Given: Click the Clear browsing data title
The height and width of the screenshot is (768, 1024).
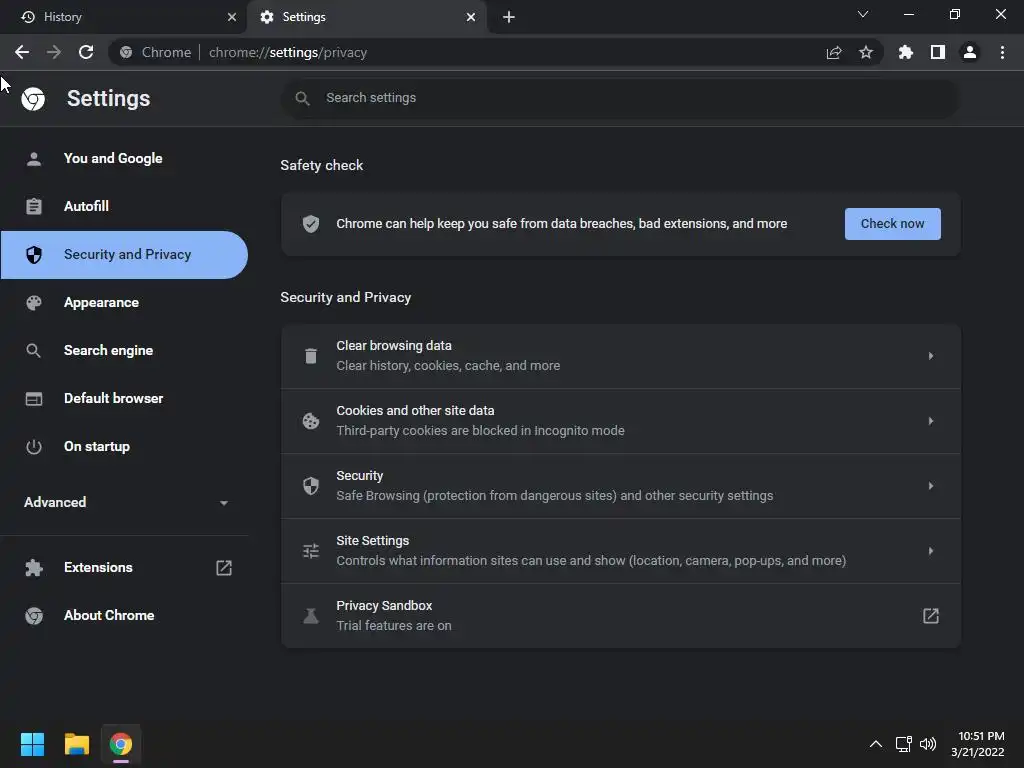Looking at the screenshot, I should (394, 345).
